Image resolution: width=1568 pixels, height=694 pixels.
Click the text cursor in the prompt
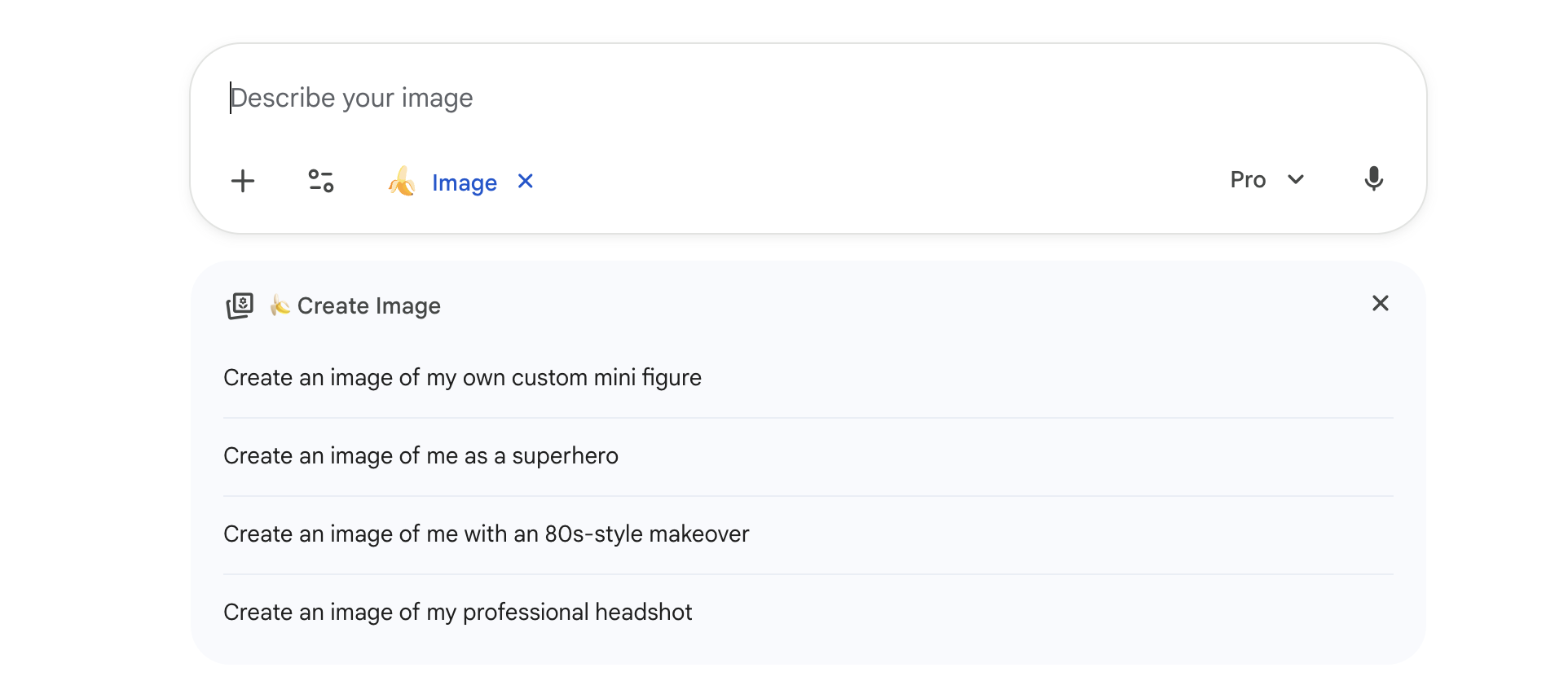(x=231, y=98)
